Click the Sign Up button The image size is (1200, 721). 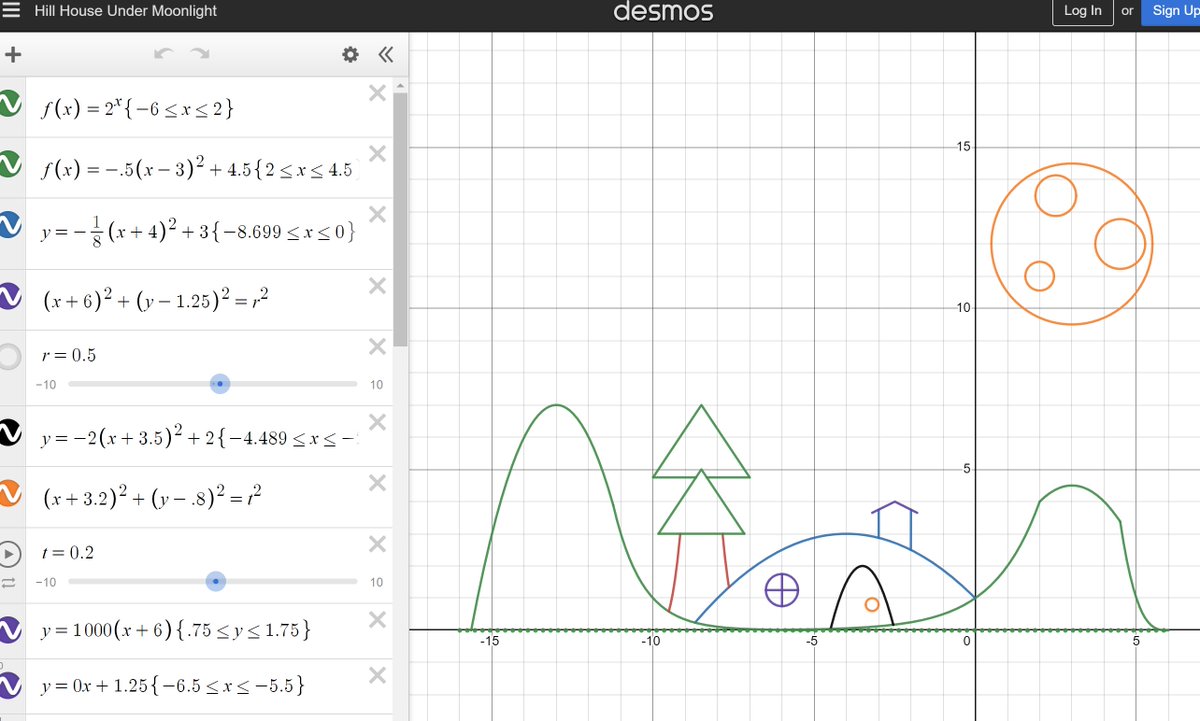(1171, 11)
